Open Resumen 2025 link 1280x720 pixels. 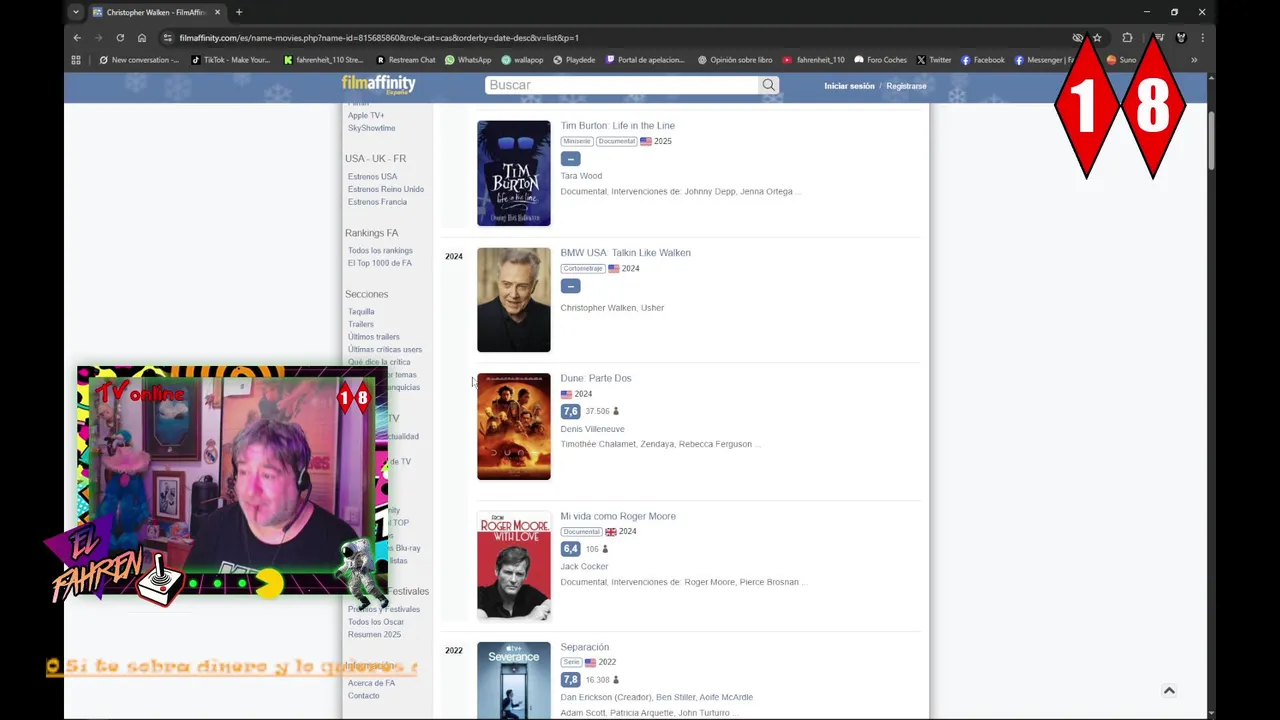[374, 634]
